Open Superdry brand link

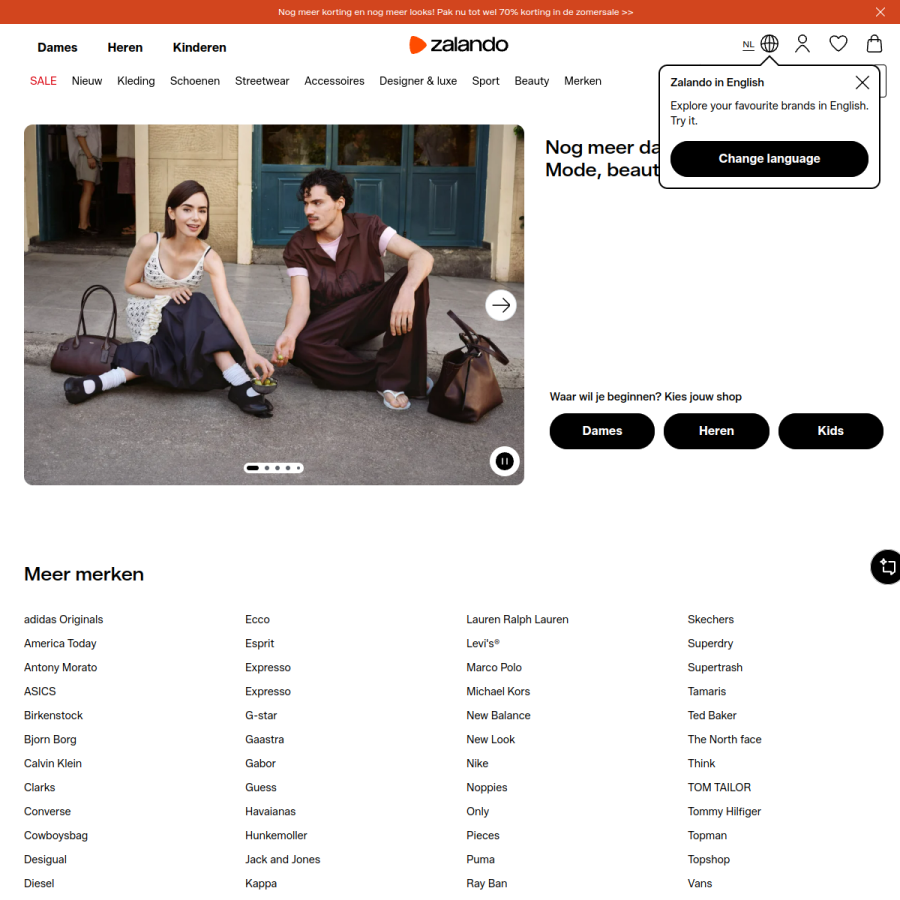point(710,643)
